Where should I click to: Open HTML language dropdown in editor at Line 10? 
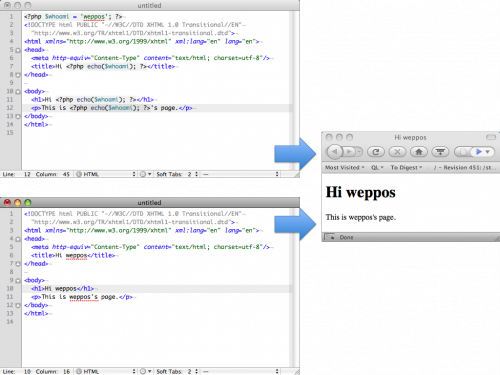[x=106, y=371]
